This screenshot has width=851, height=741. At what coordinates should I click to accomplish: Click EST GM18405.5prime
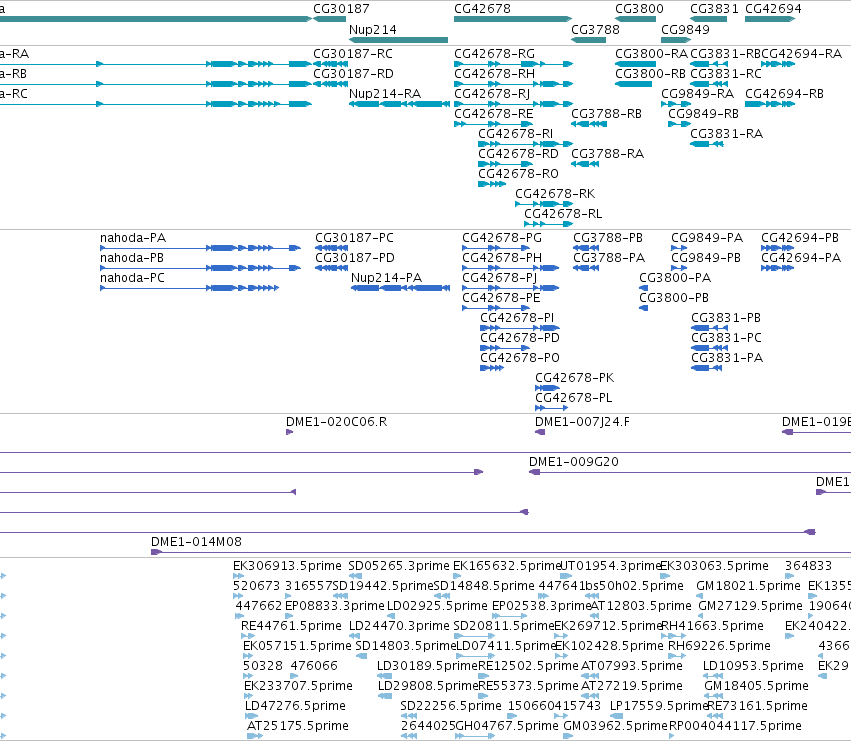756,686
